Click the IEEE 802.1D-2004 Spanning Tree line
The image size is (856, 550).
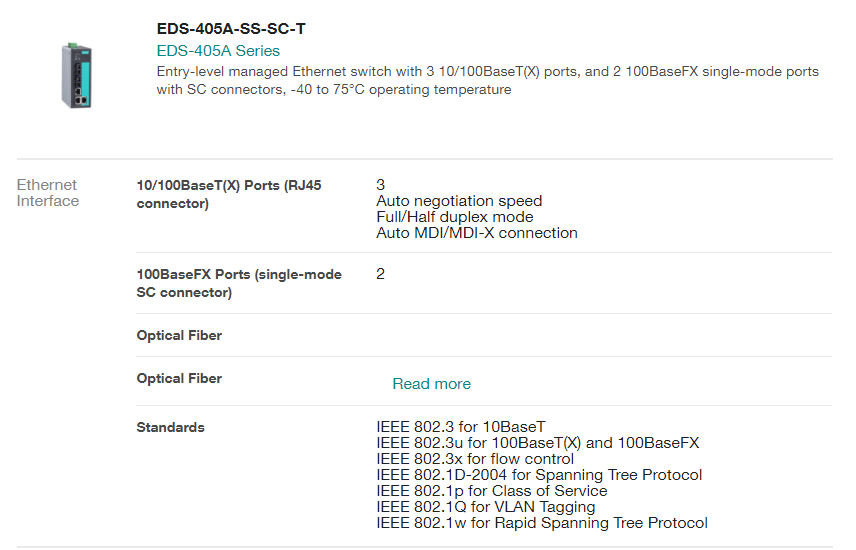pyautogui.click(x=539, y=475)
